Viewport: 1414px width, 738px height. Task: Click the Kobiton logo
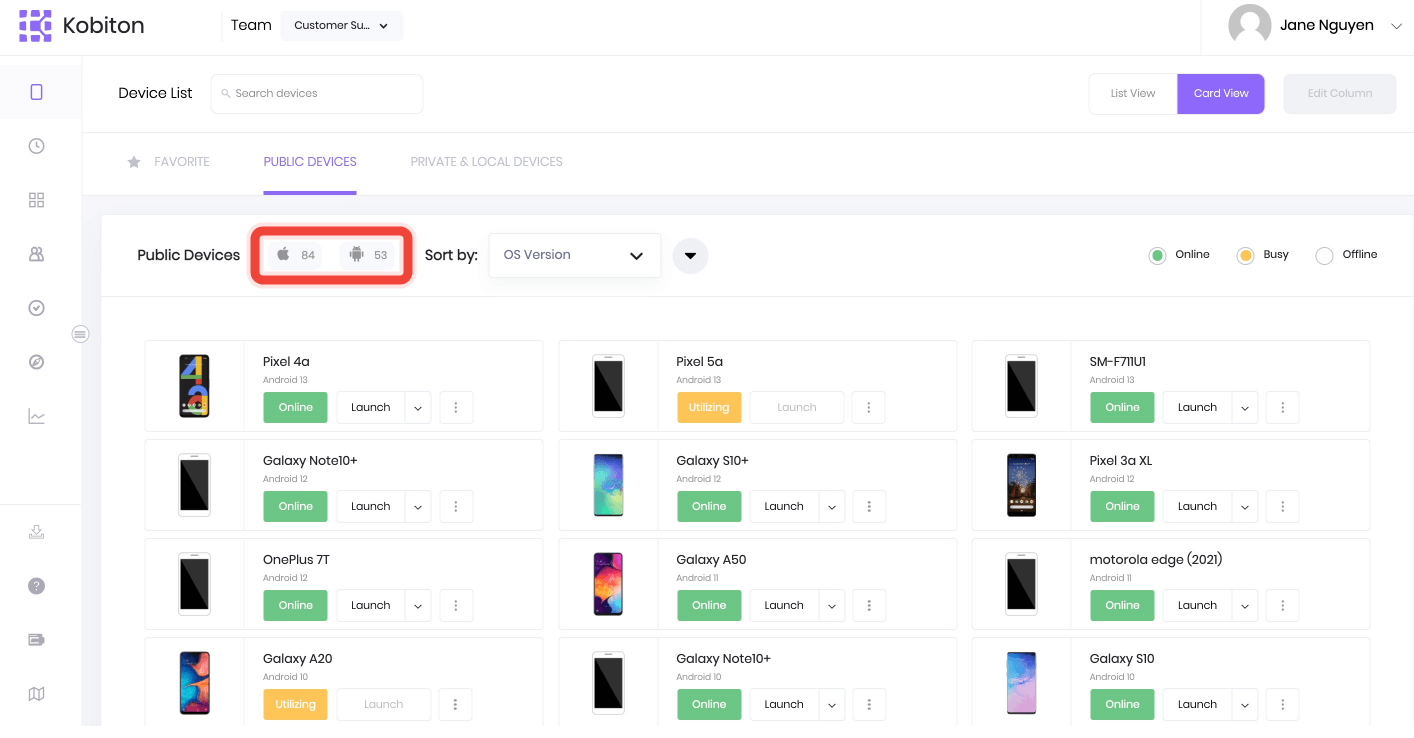click(x=82, y=26)
